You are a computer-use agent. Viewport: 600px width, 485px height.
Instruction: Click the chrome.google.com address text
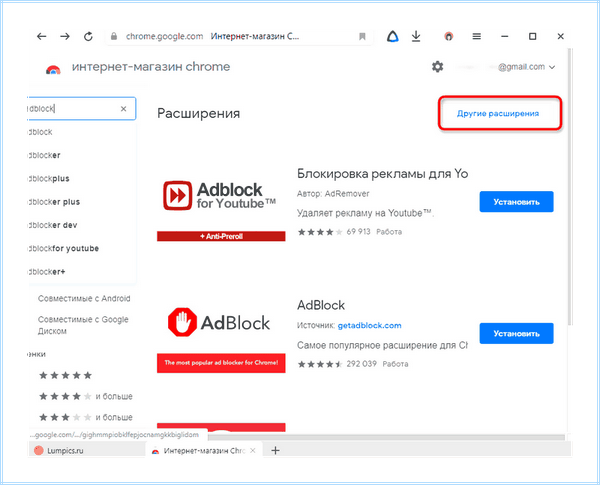(165, 36)
